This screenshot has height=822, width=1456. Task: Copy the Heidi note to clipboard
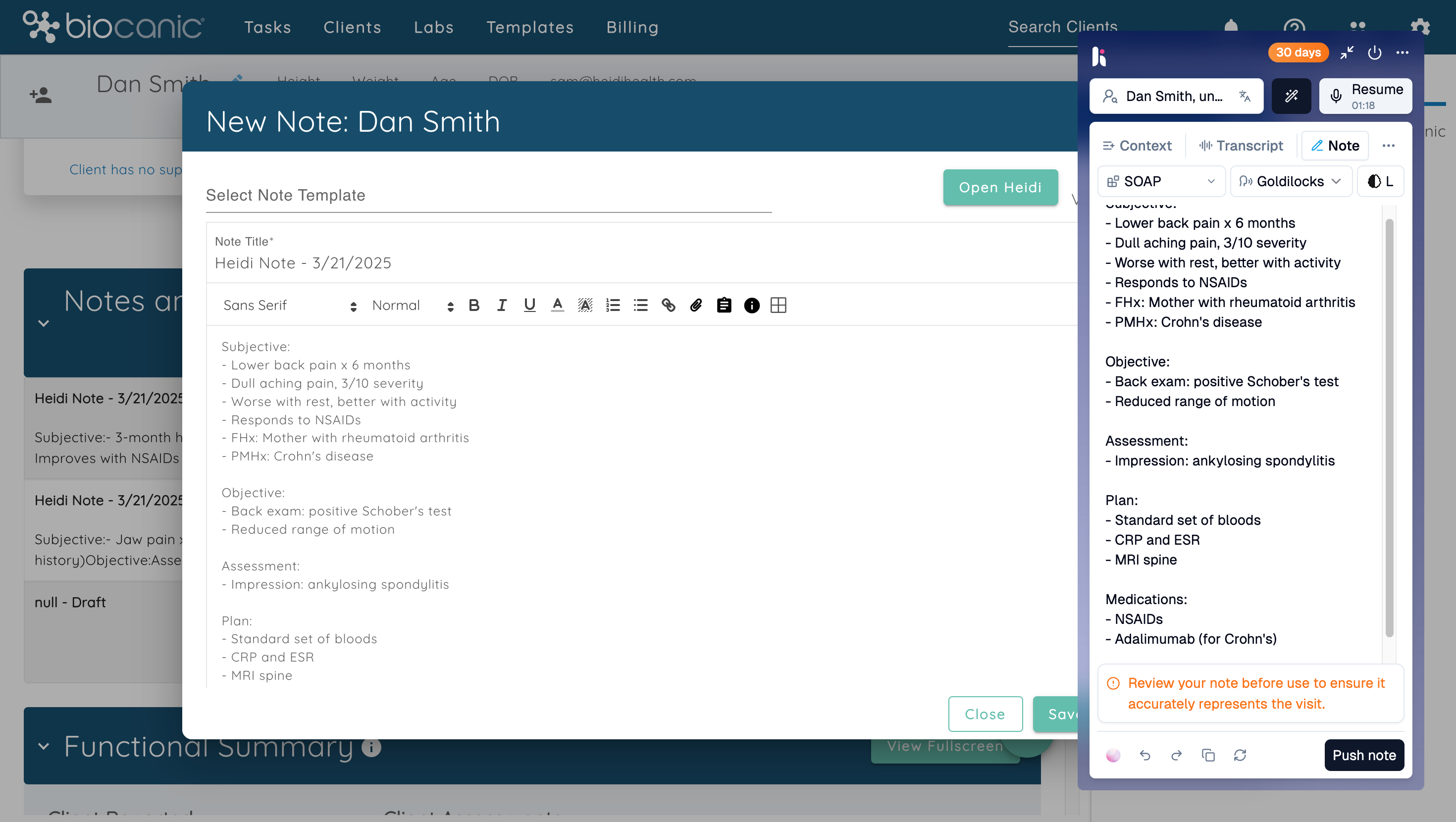1208,755
